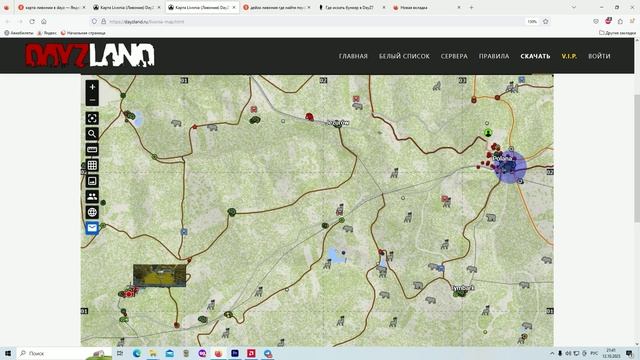
Task: Click the center/fullscreen target map tool
Action: [x=92, y=118]
